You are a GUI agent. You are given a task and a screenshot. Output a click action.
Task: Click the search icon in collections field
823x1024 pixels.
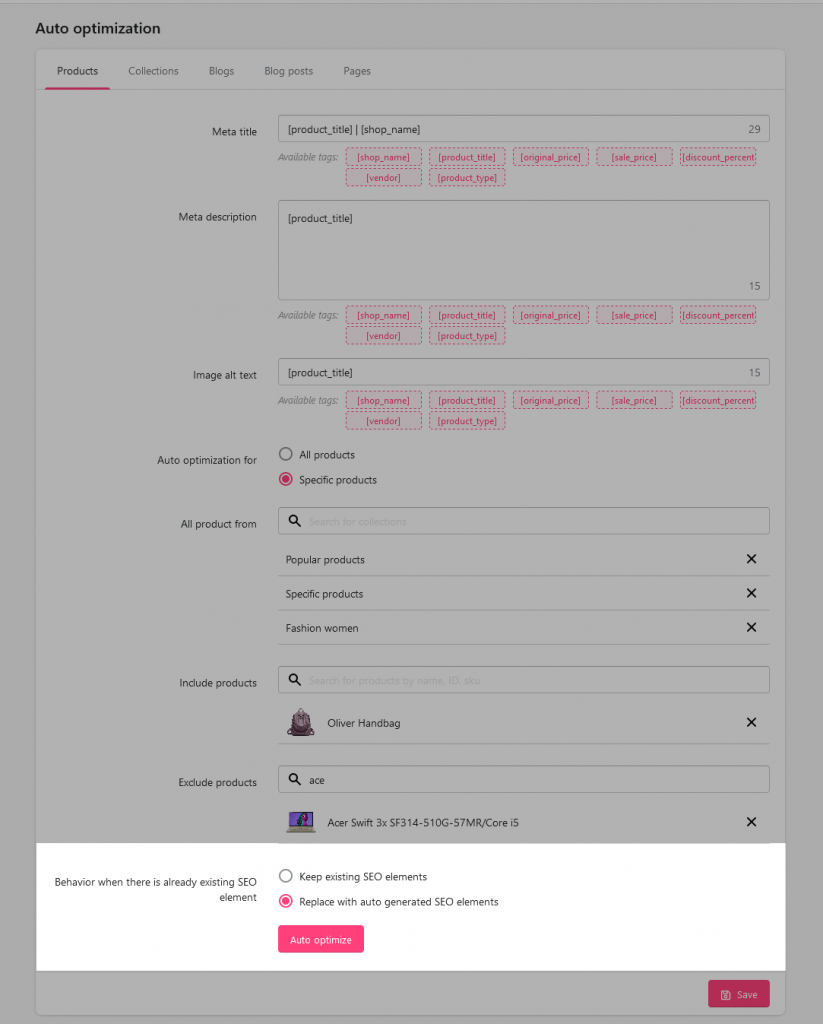(x=295, y=521)
